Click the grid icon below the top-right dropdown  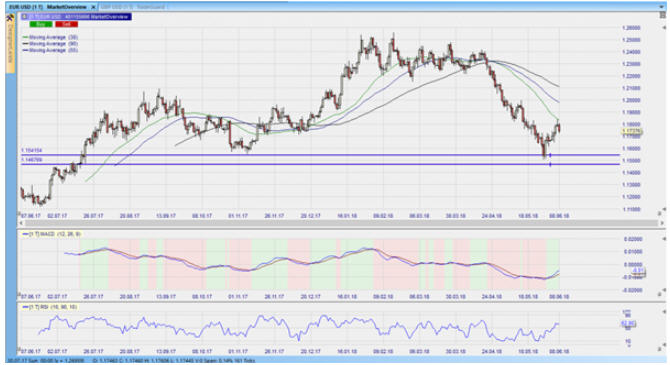coord(662,16)
